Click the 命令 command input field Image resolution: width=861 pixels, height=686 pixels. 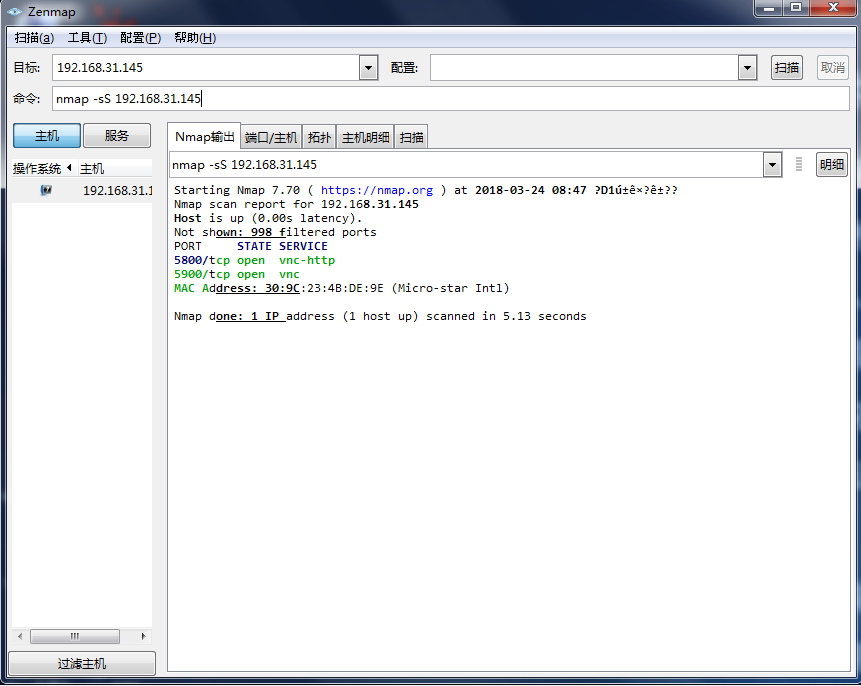coord(451,98)
